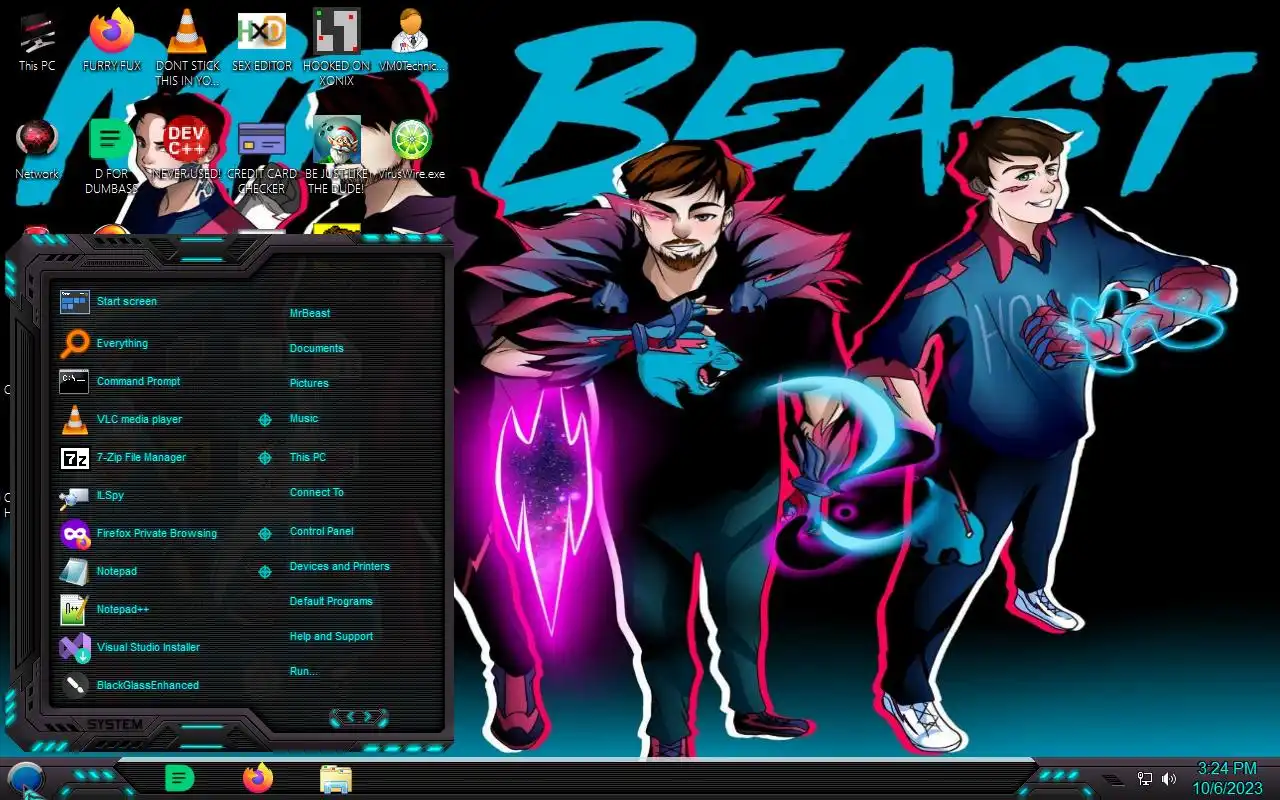Select This PC in the start menu
Viewport: 1280px width, 800px height.
click(308, 457)
